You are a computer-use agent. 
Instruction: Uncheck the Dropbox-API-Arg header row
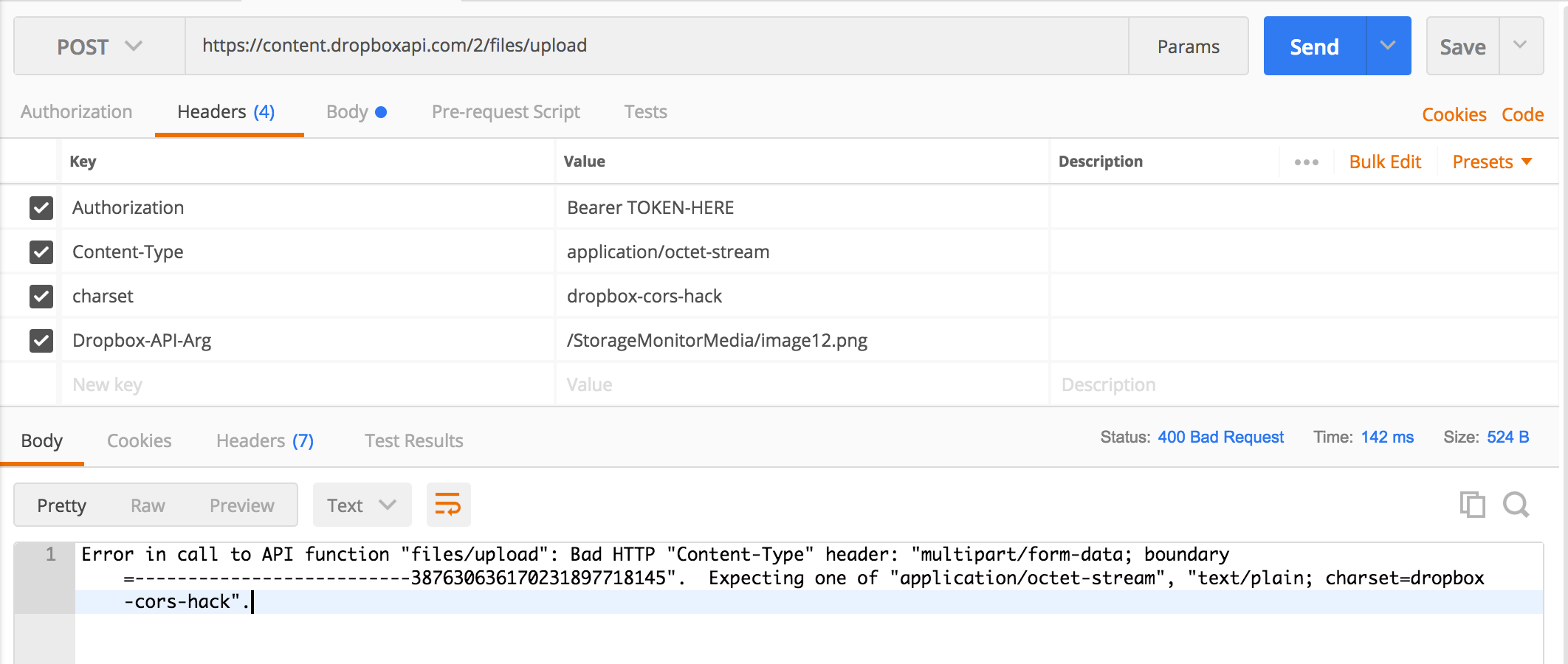tap(41, 340)
